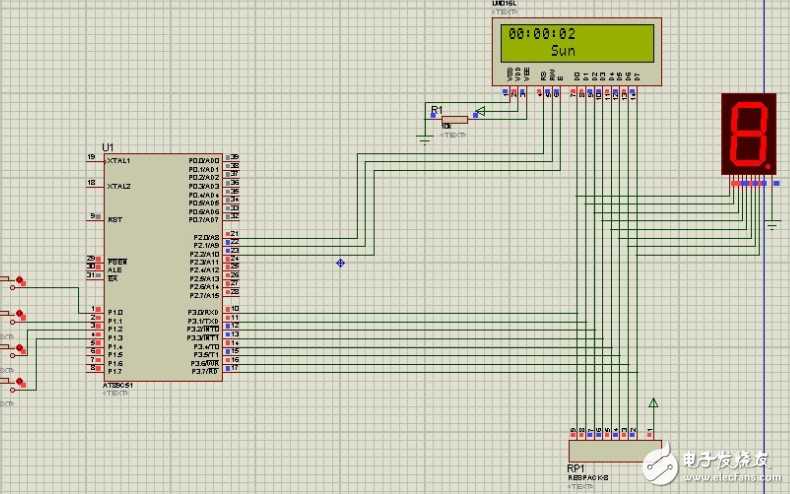The width and height of the screenshot is (790, 494).
Task: Click the P3.7/RD pin 17 on U1
Action: point(232,368)
